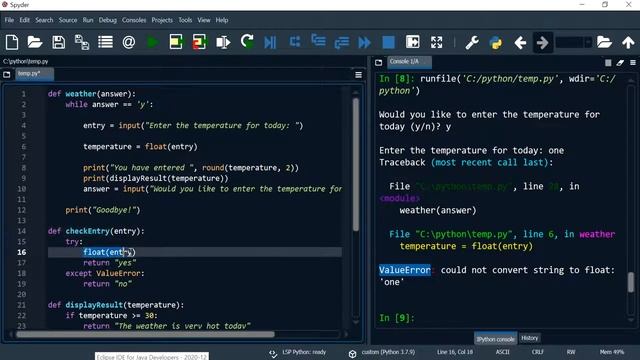
Task: Click console vertical scrollbar thumb
Action: [631, 282]
